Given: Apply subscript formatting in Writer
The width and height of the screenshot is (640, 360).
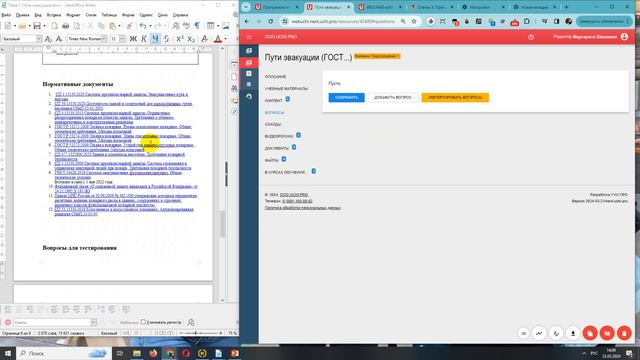Looking at the screenshot, I should point(191,39).
